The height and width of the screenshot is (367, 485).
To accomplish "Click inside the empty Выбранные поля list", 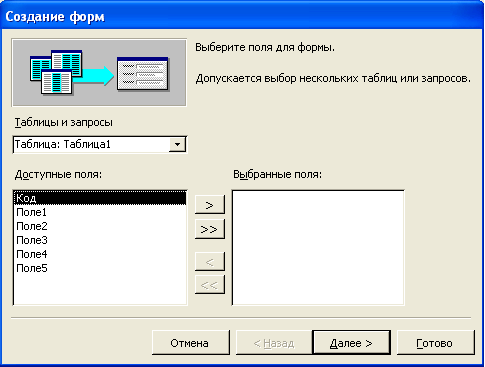I will tap(318, 247).
